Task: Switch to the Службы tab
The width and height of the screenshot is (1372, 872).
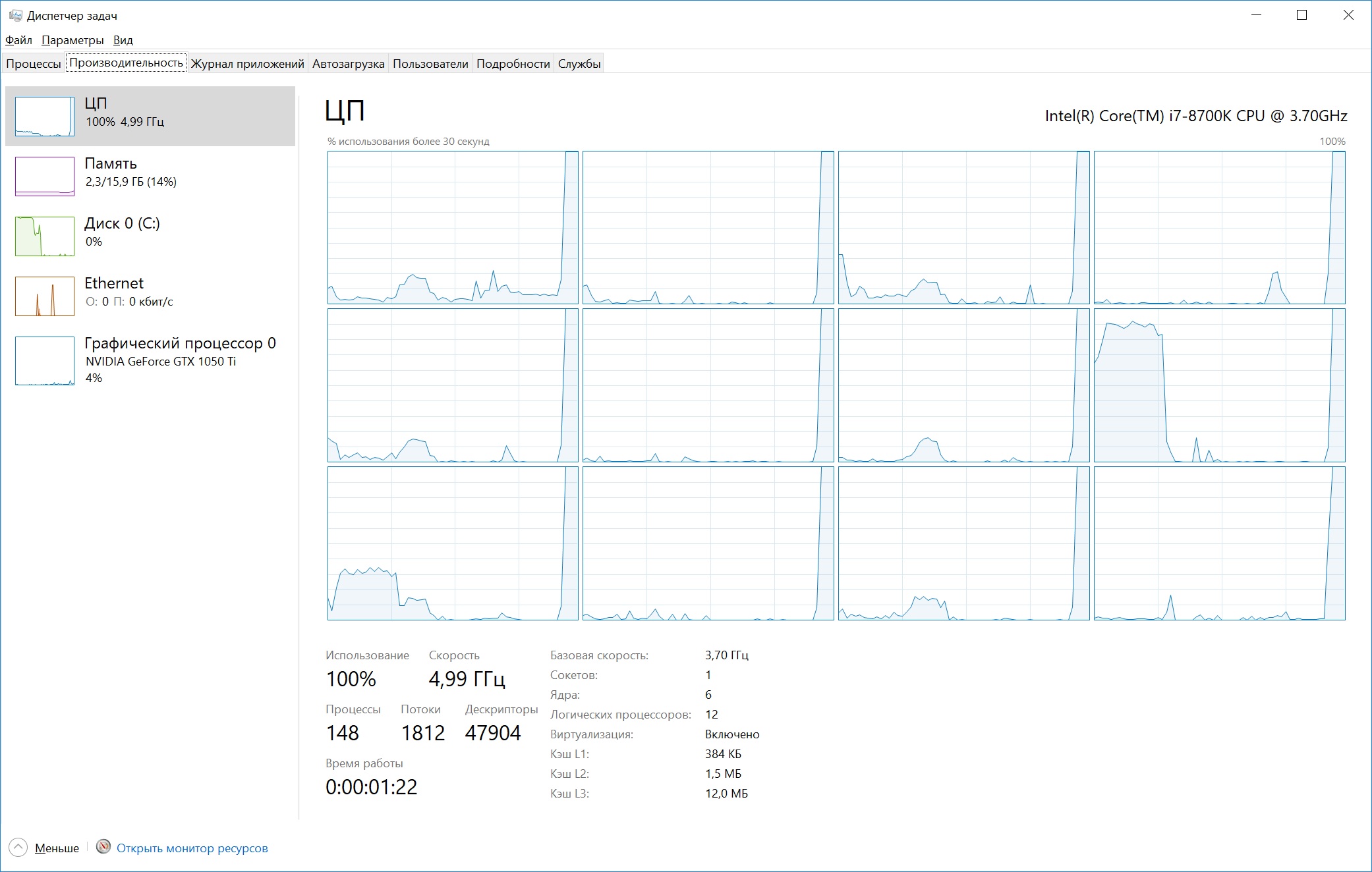Action: pos(580,63)
